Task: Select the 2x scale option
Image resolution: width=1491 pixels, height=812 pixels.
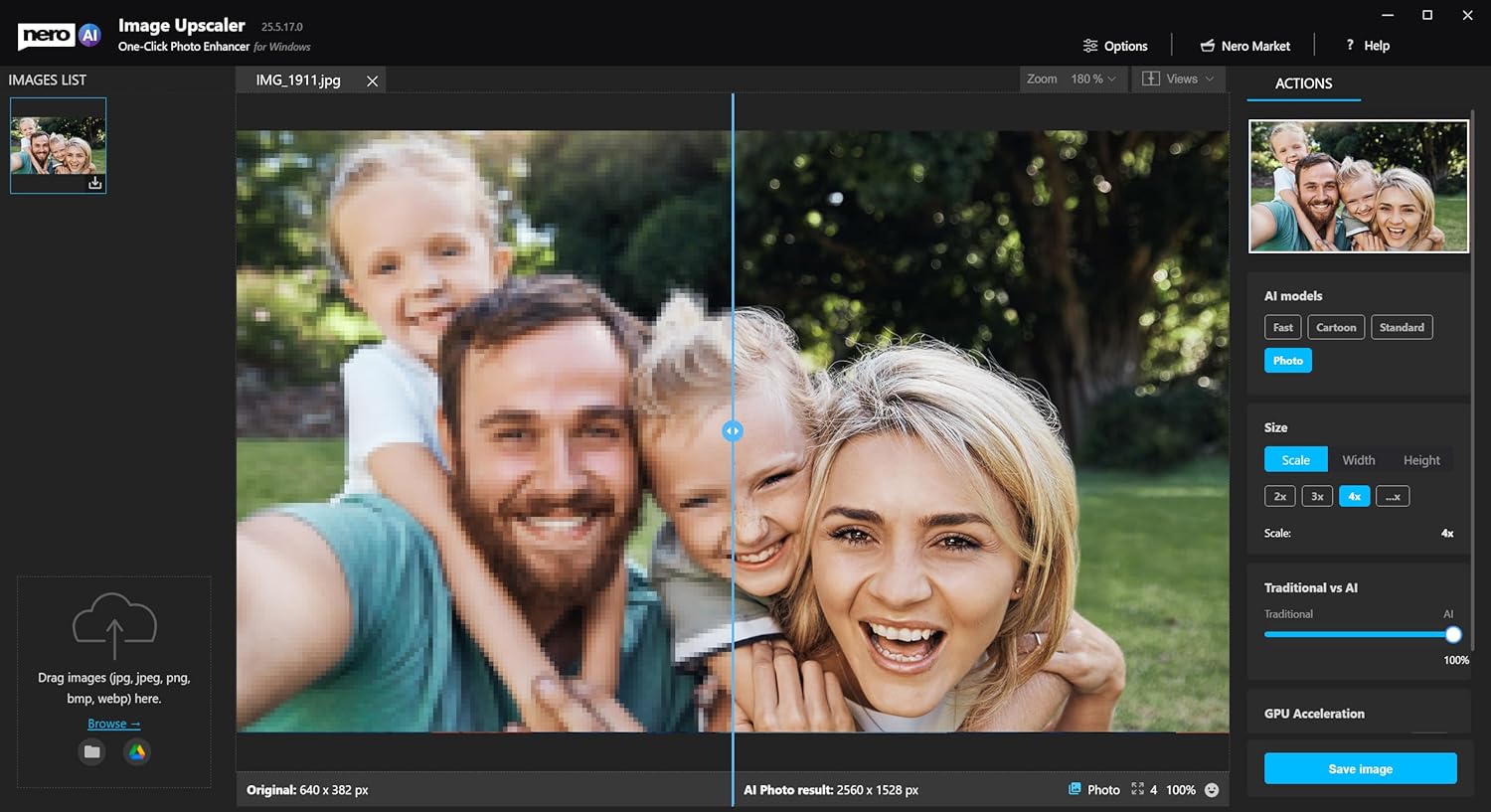Action: pos(1279,496)
